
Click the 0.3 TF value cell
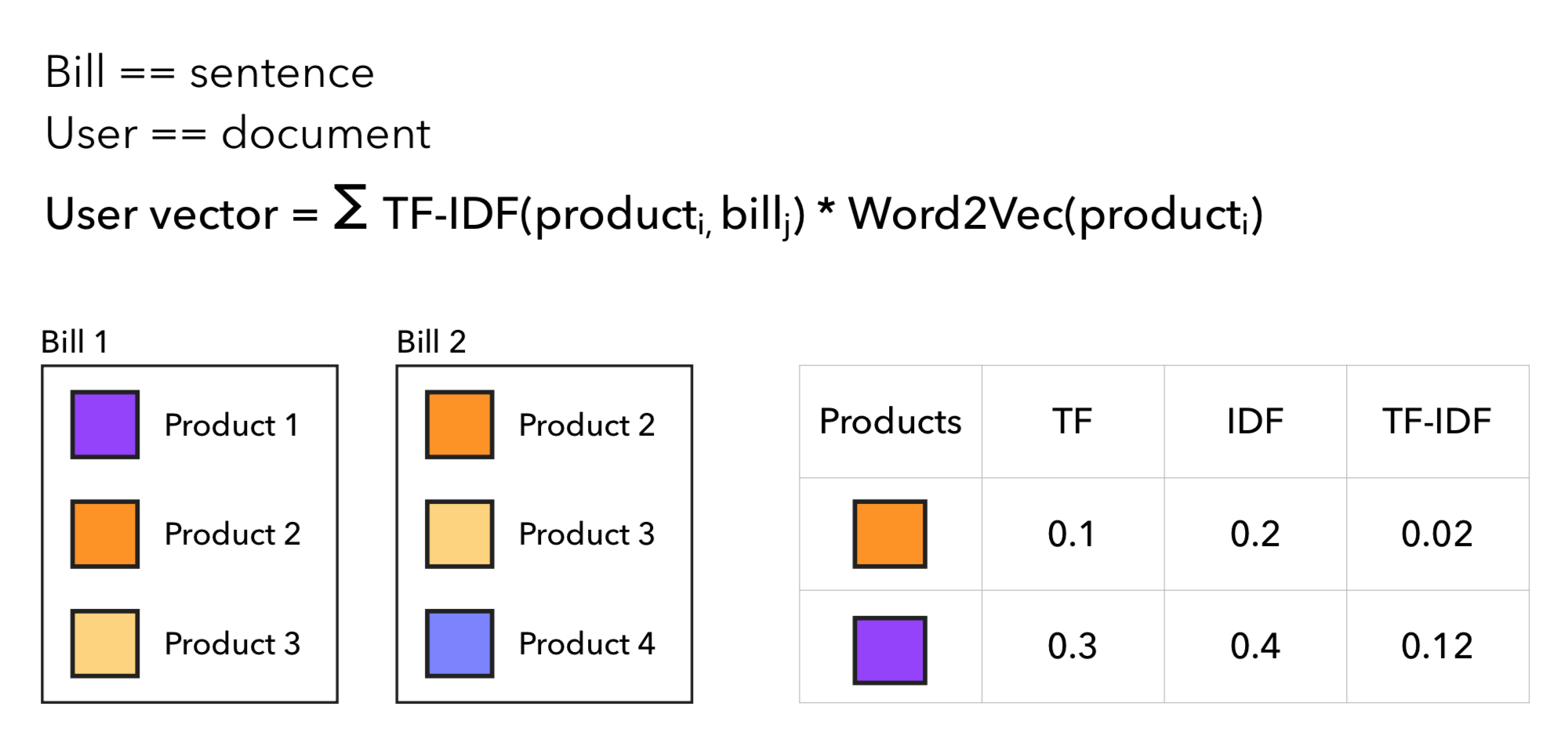[1072, 647]
